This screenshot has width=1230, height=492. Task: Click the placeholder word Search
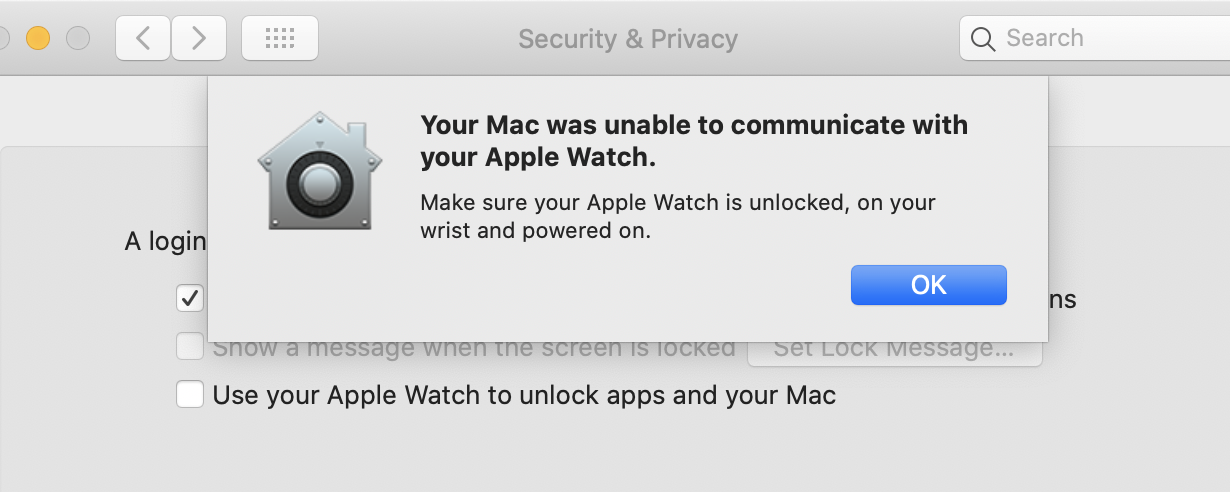coord(1045,38)
